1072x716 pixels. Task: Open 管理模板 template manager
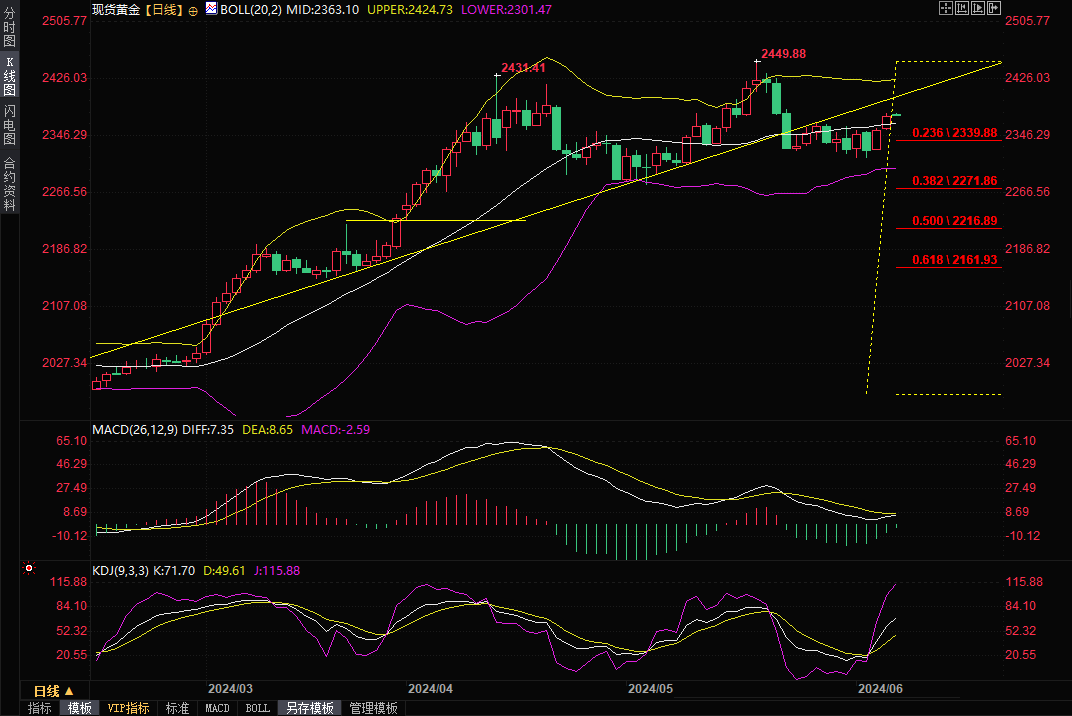[373, 708]
